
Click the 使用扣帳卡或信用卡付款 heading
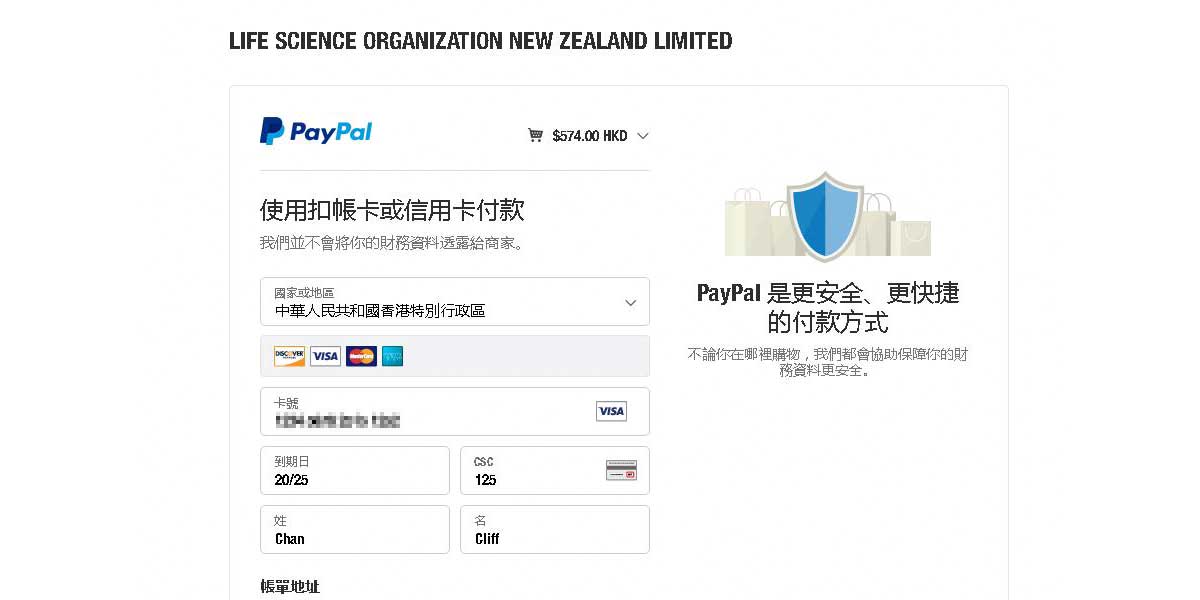[x=392, y=210]
